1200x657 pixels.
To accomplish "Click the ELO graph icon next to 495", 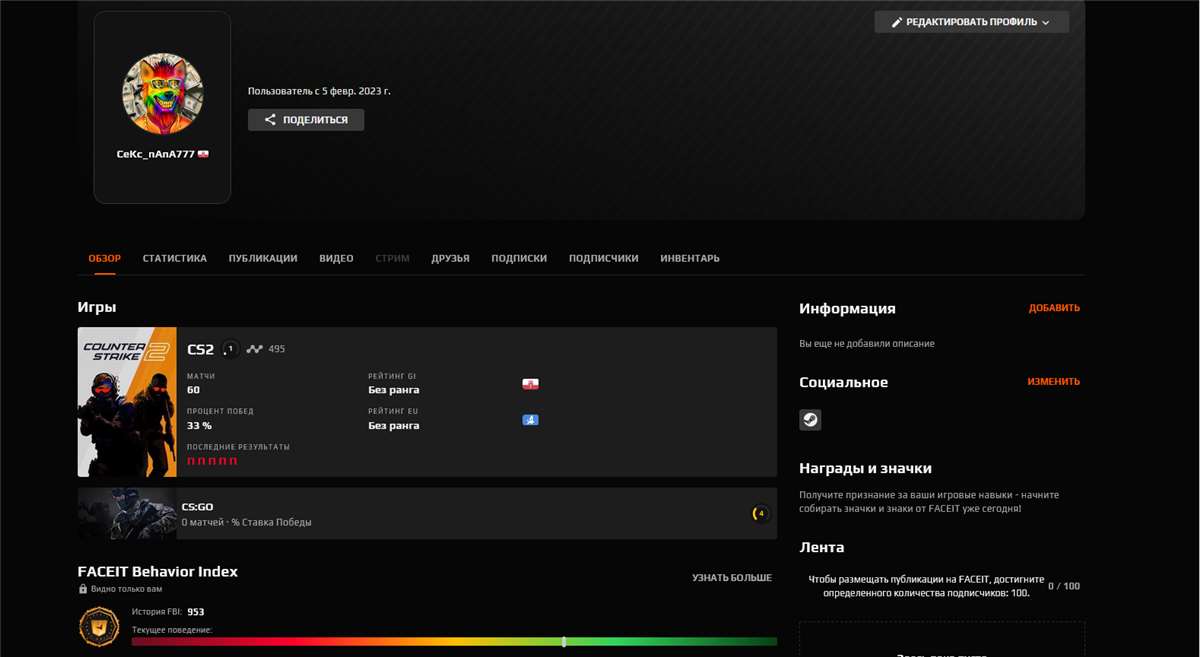I will point(255,349).
